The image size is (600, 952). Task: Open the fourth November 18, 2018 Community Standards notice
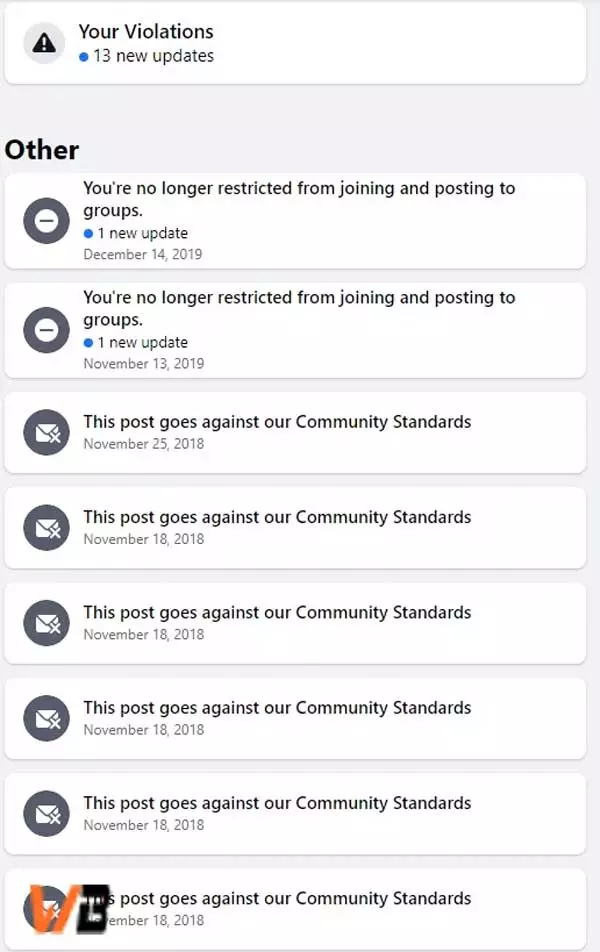[295, 814]
